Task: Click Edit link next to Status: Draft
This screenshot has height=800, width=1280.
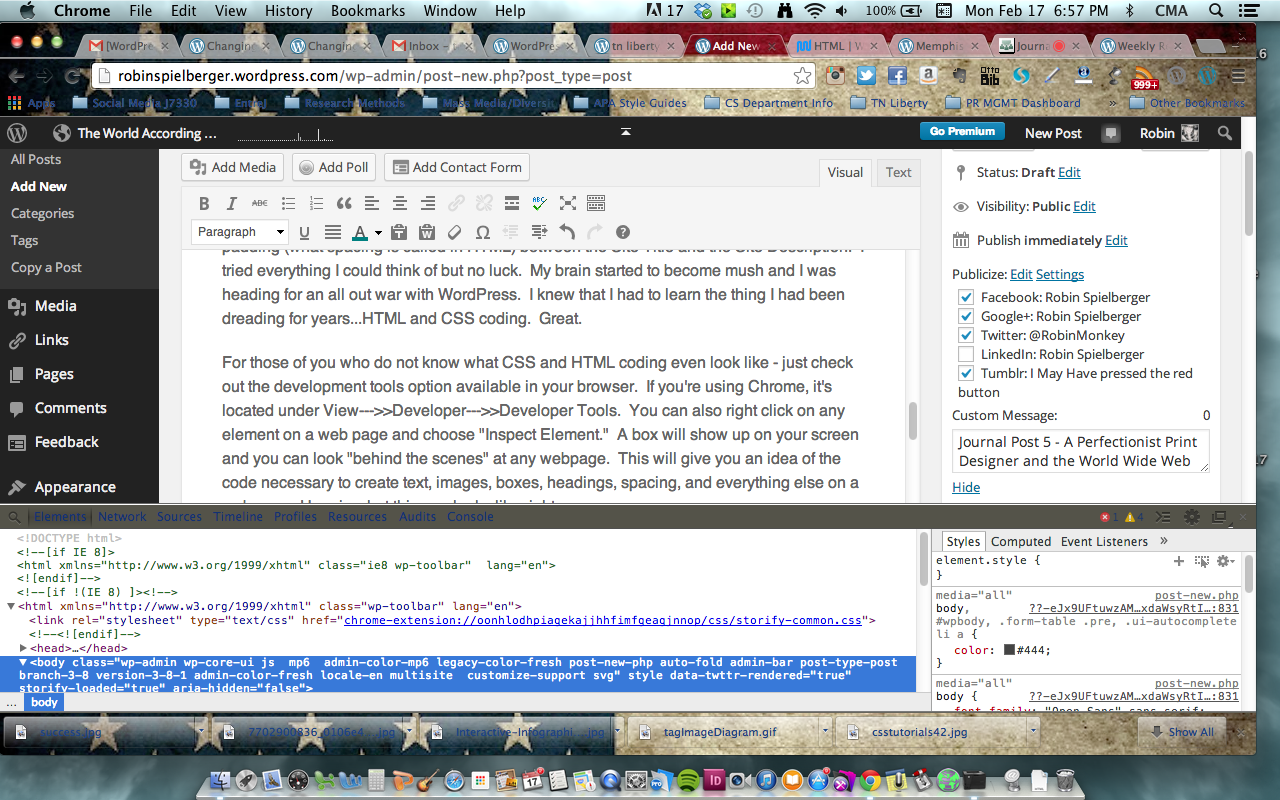Action: pos(1069,172)
